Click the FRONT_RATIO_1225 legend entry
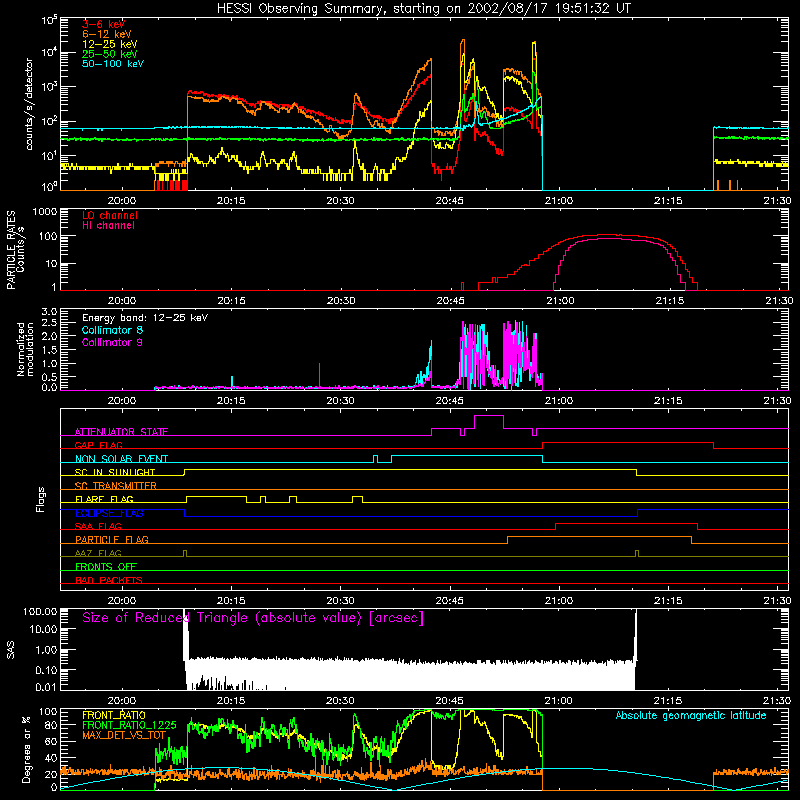The width and height of the screenshot is (800, 800). [129, 725]
